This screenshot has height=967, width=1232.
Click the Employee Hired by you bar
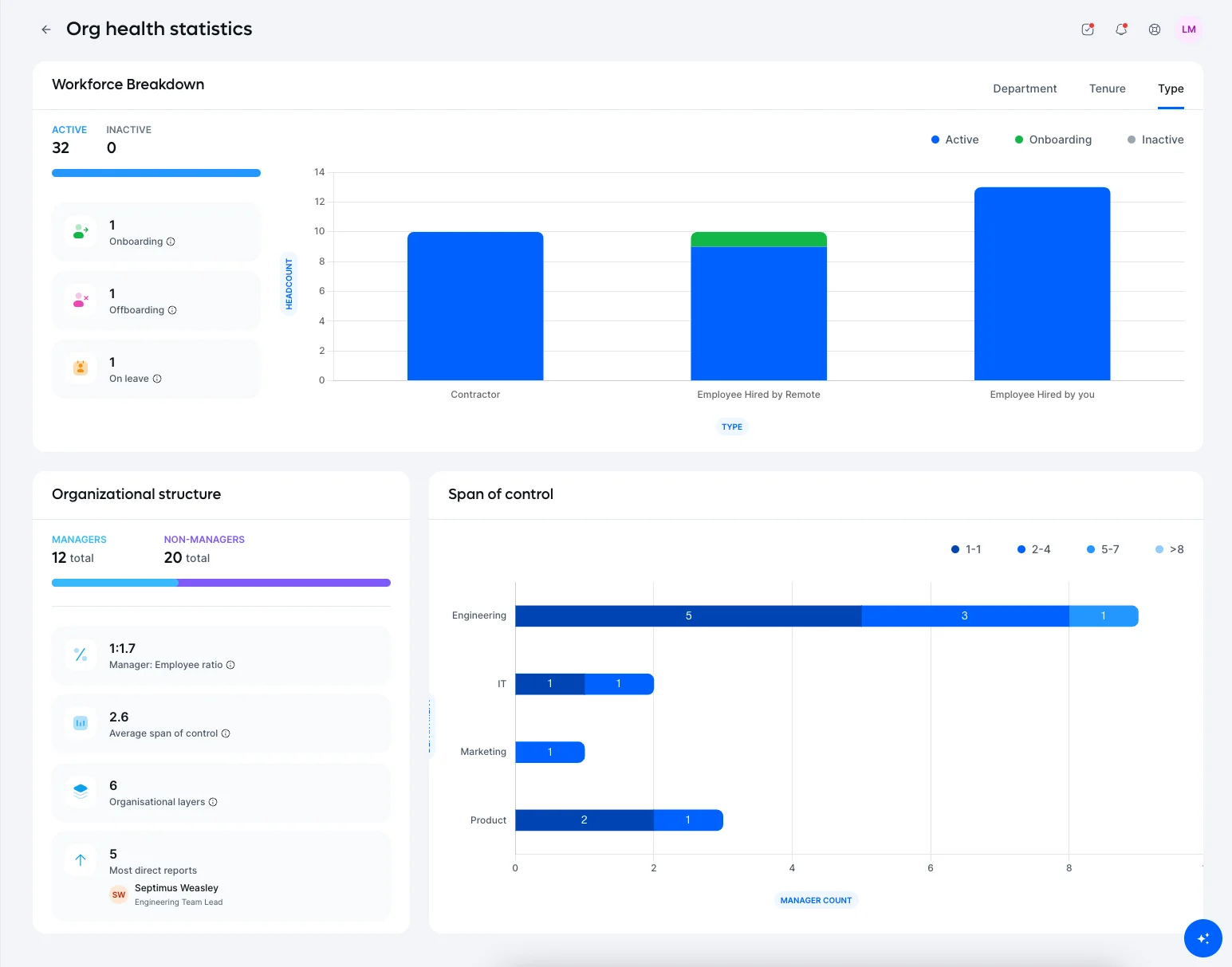(x=1042, y=284)
